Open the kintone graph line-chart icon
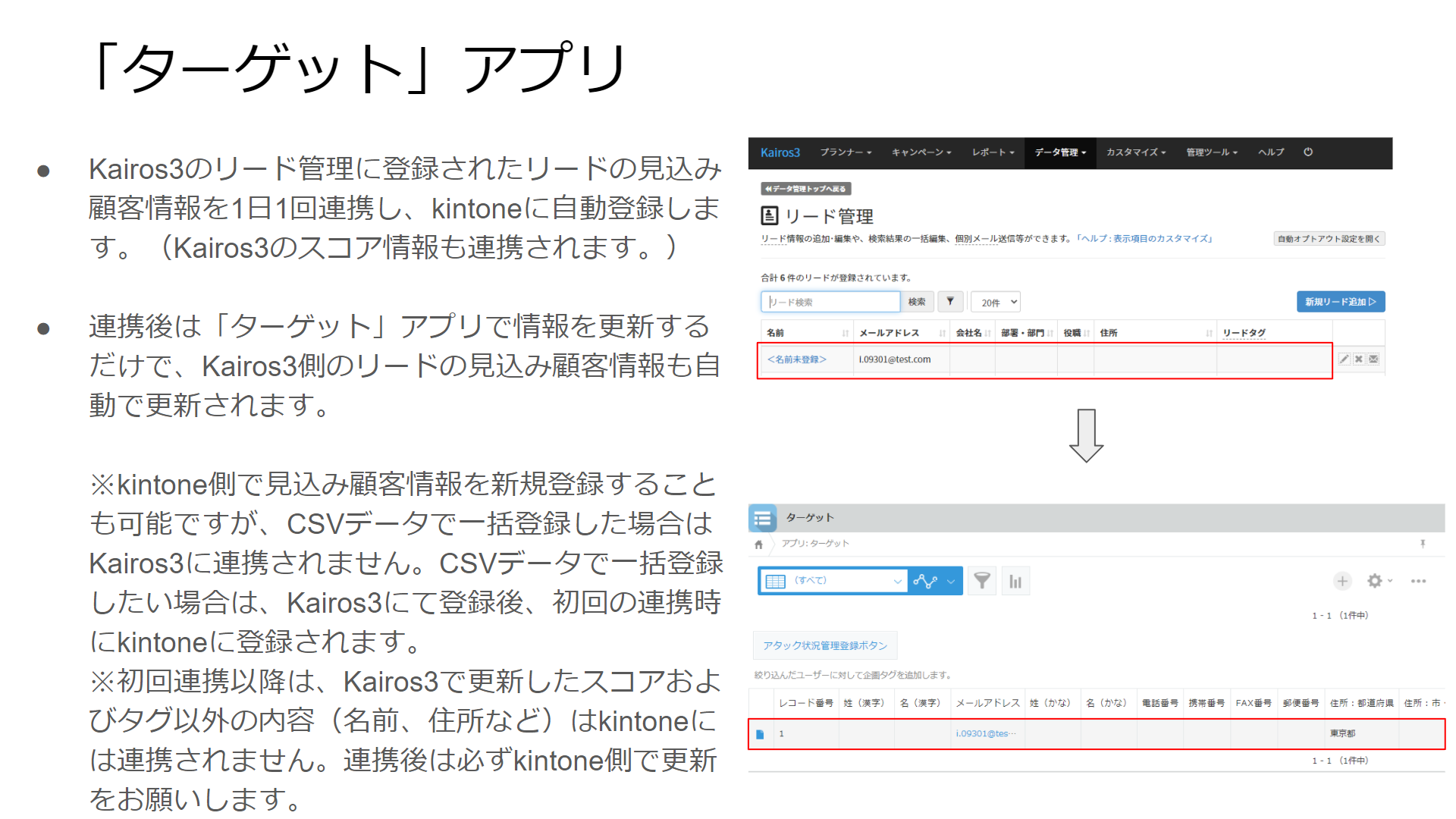 point(925,582)
